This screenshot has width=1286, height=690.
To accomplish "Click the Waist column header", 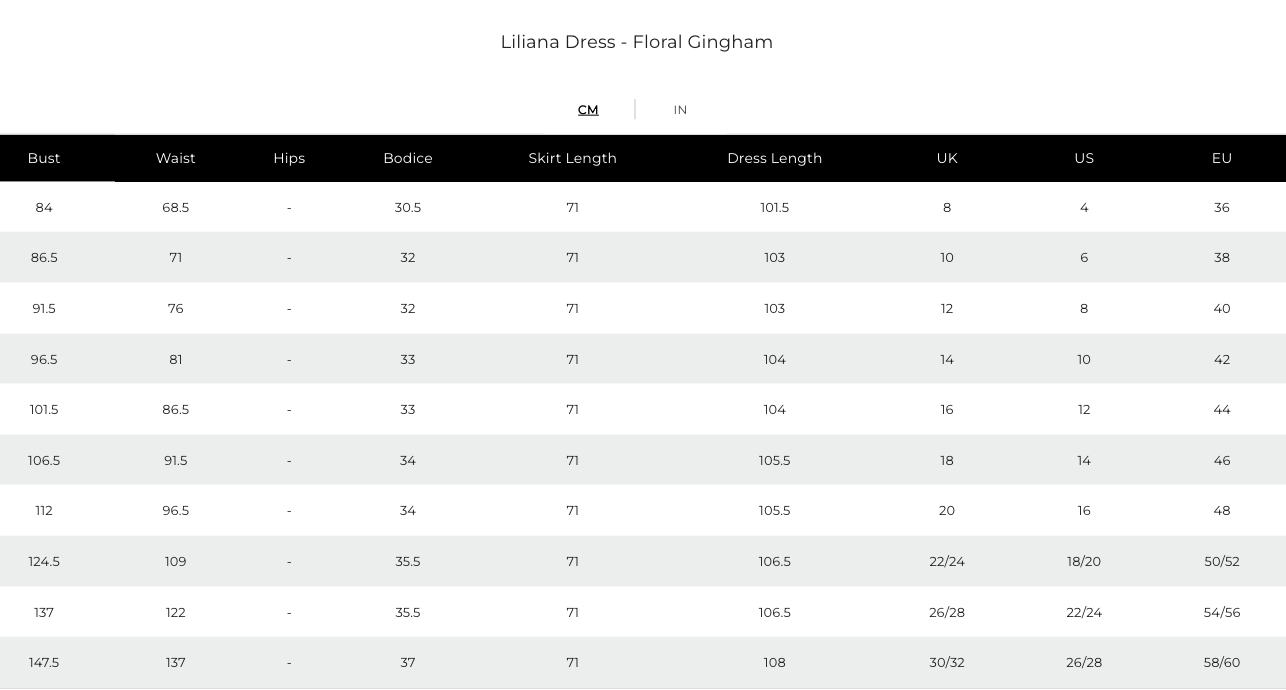I will click(x=176, y=158).
